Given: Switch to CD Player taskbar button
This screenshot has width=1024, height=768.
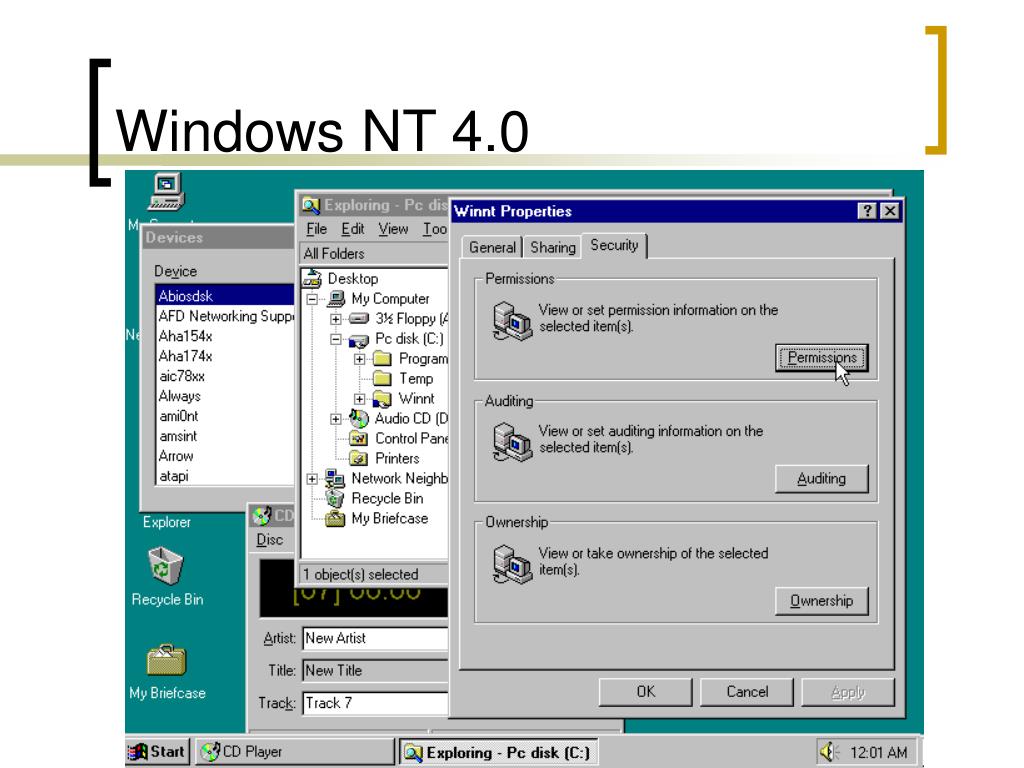Looking at the screenshot, I should point(295,752).
